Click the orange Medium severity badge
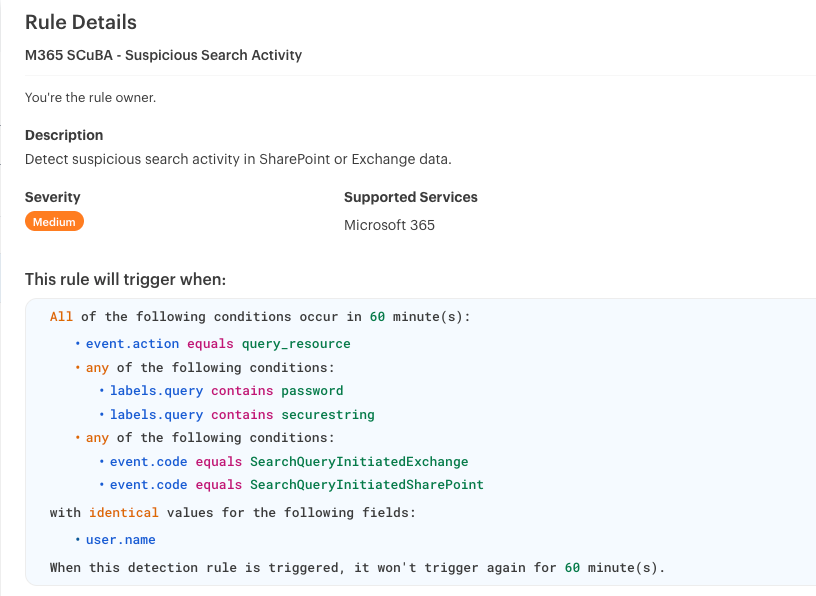This screenshot has width=816, height=596. 54,222
